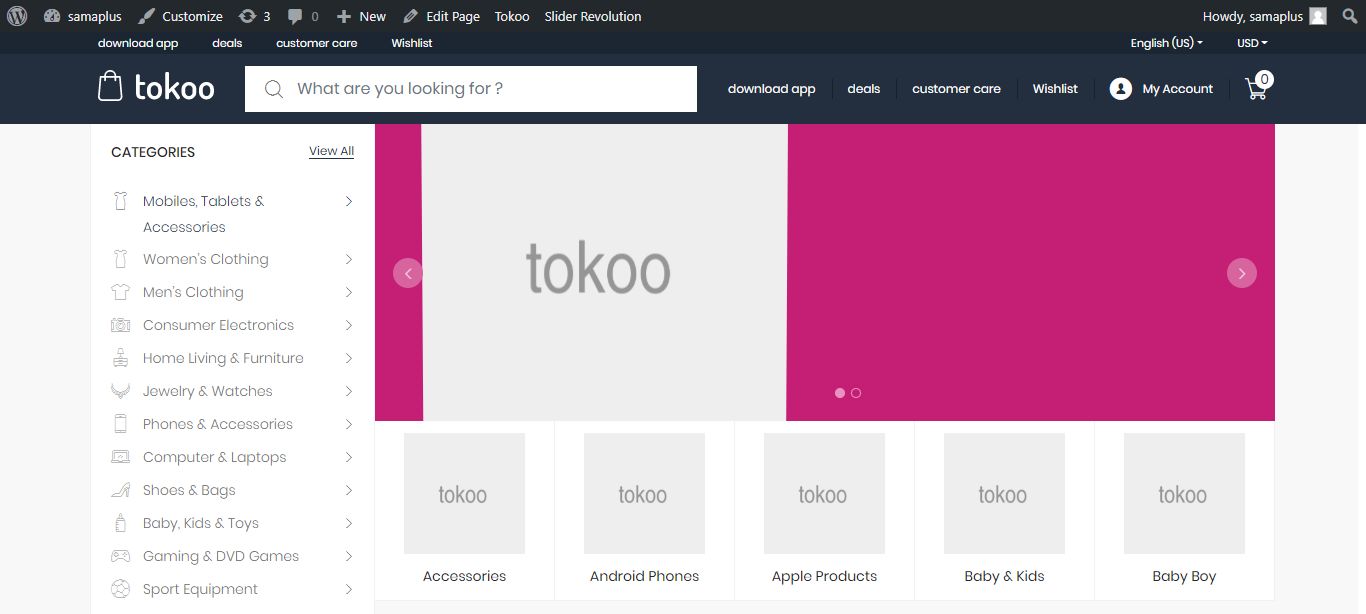Expand the Consumer Electronics chevron
Image resolution: width=1366 pixels, height=614 pixels.
pos(349,325)
